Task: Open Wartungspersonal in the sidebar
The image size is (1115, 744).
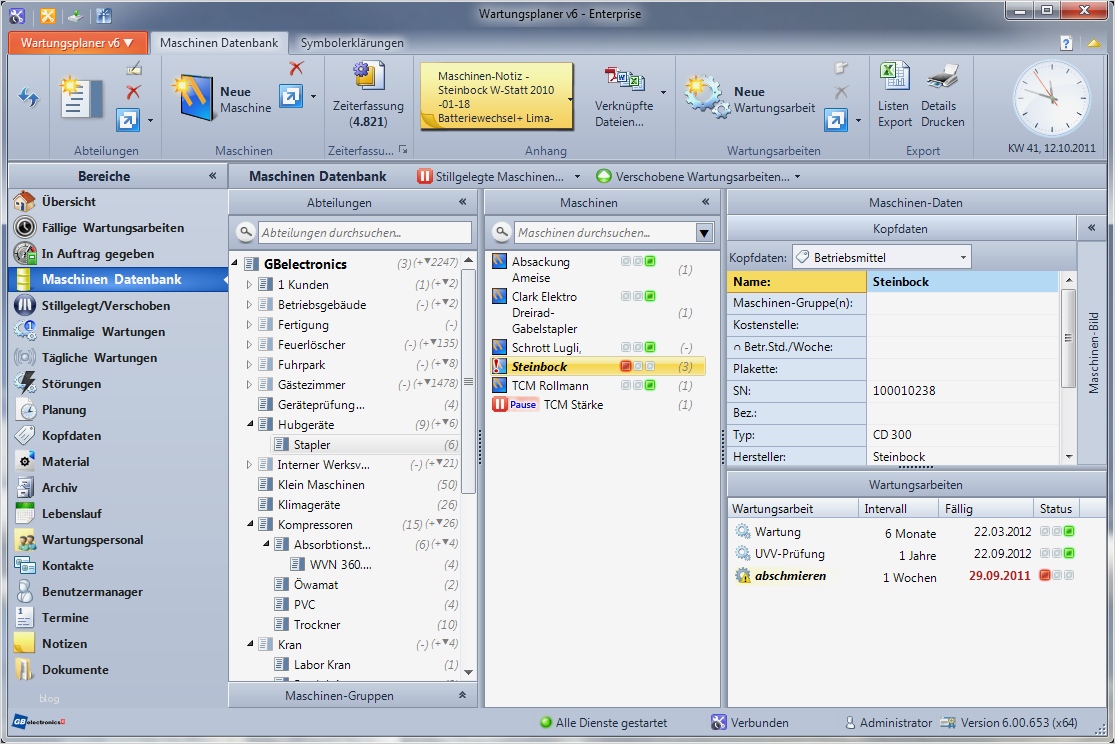Action: (x=92, y=540)
